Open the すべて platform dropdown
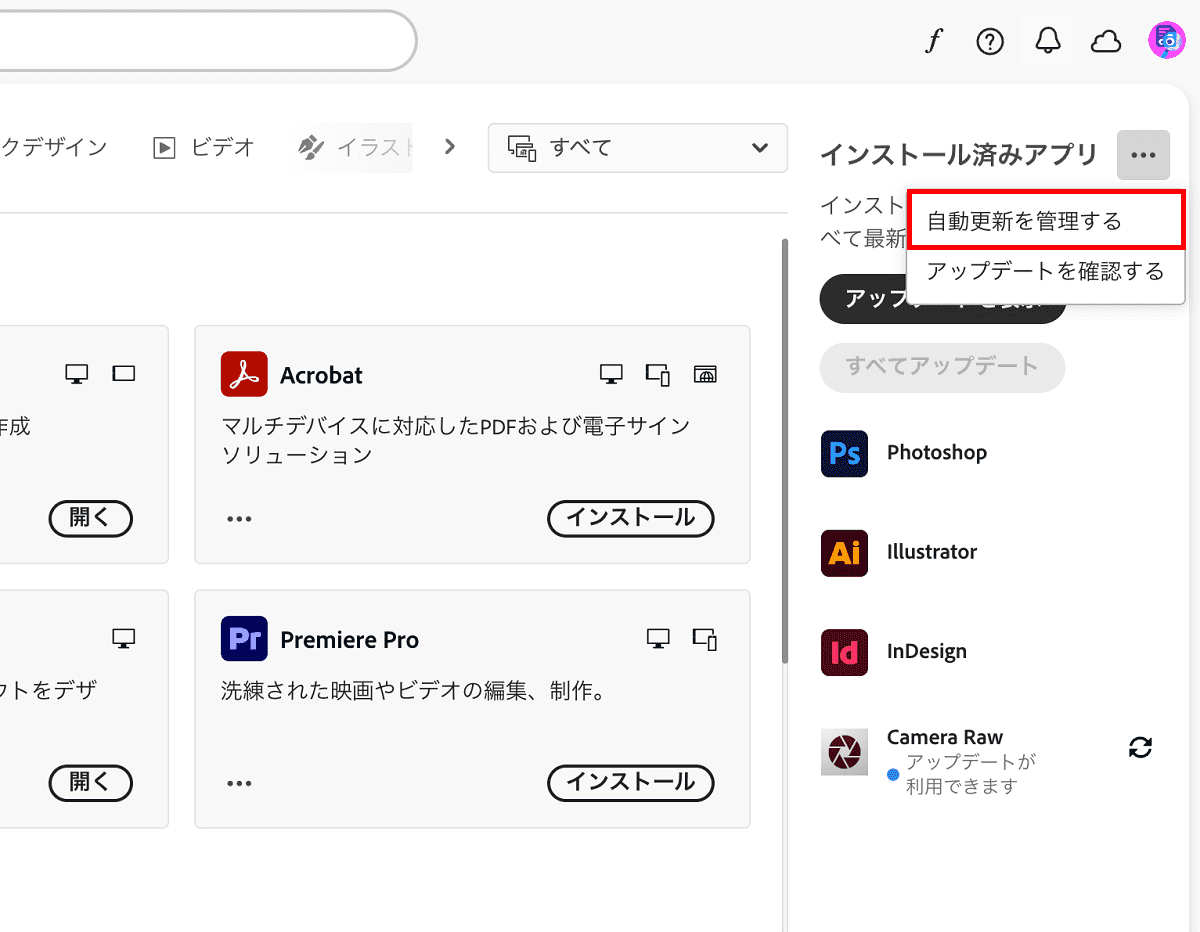 click(638, 148)
